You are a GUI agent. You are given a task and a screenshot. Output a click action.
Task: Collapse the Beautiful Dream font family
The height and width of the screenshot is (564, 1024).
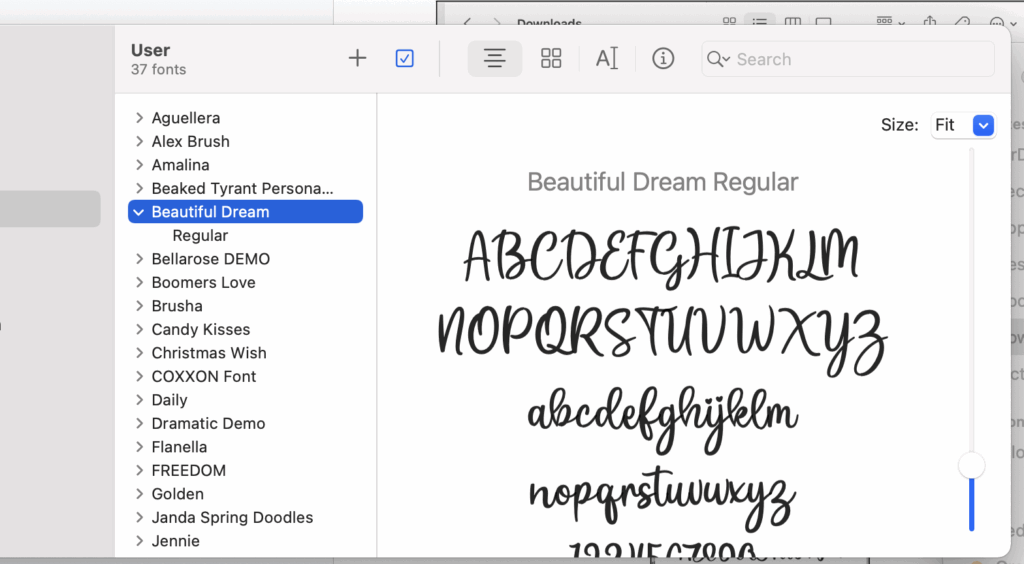(x=139, y=212)
